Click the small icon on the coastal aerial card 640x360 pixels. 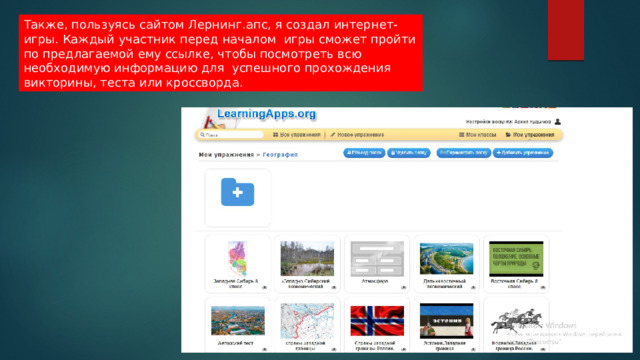pos(473,288)
